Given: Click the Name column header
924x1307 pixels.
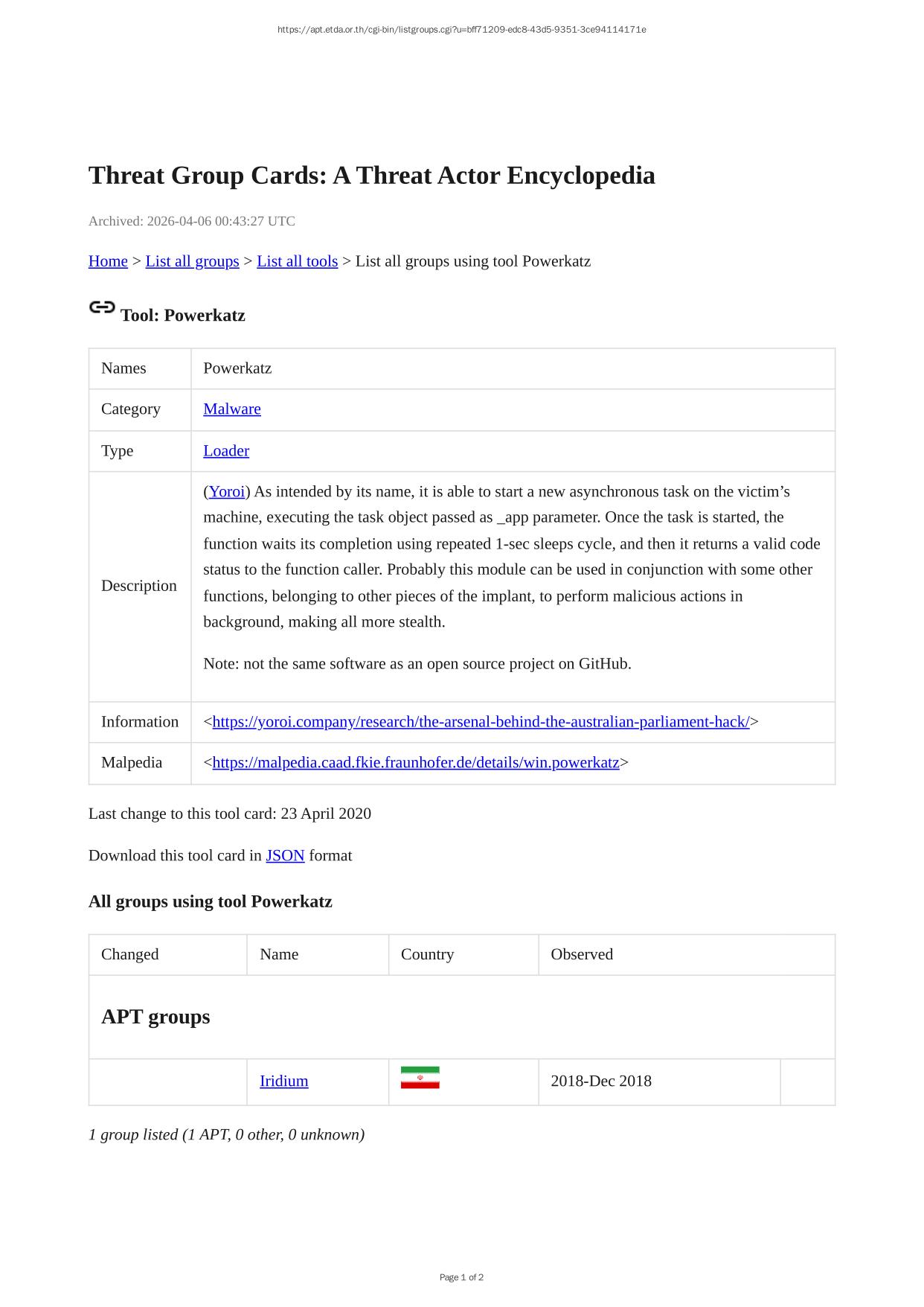Looking at the screenshot, I should click(279, 955).
